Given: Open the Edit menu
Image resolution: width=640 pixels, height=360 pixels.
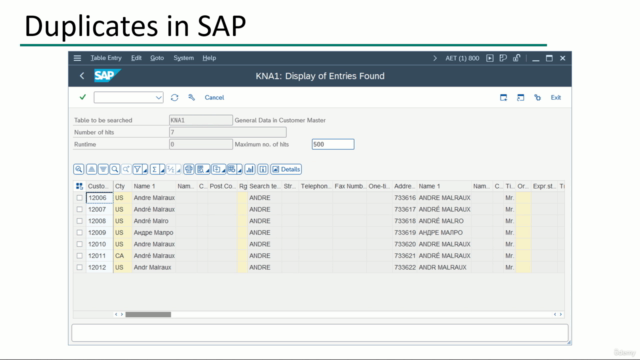Looking at the screenshot, I should coord(136,58).
